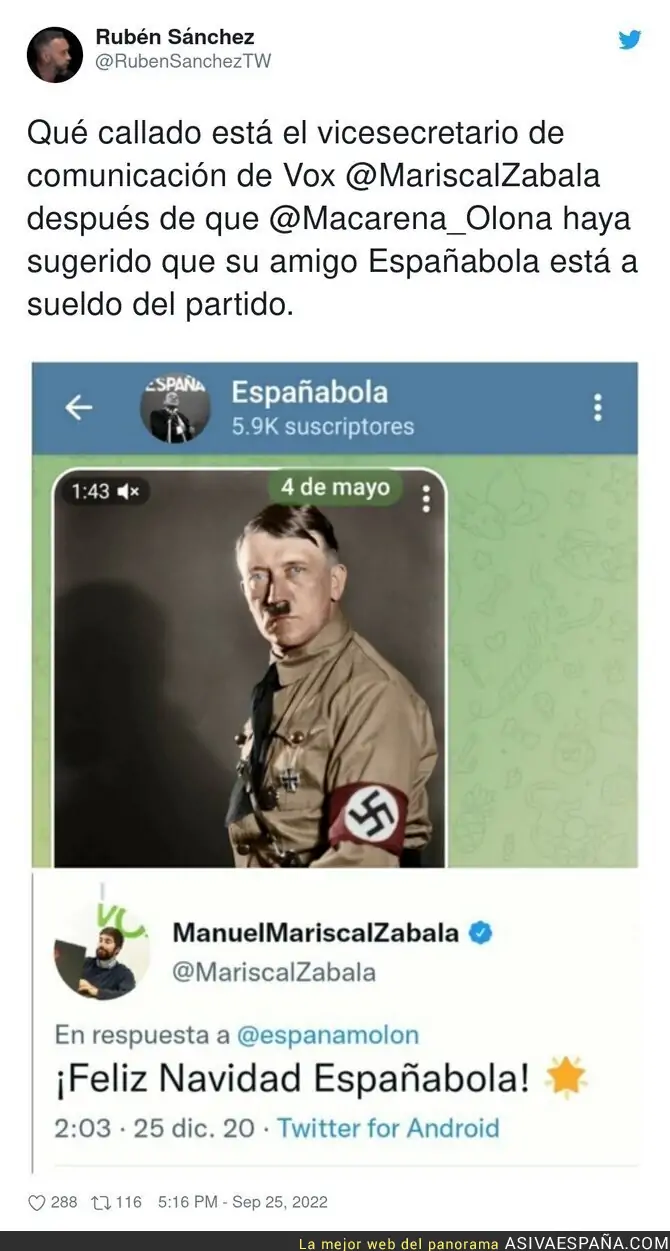Click the @RubenSanchezTW handle
The height and width of the screenshot is (1251, 670).
click(183, 61)
